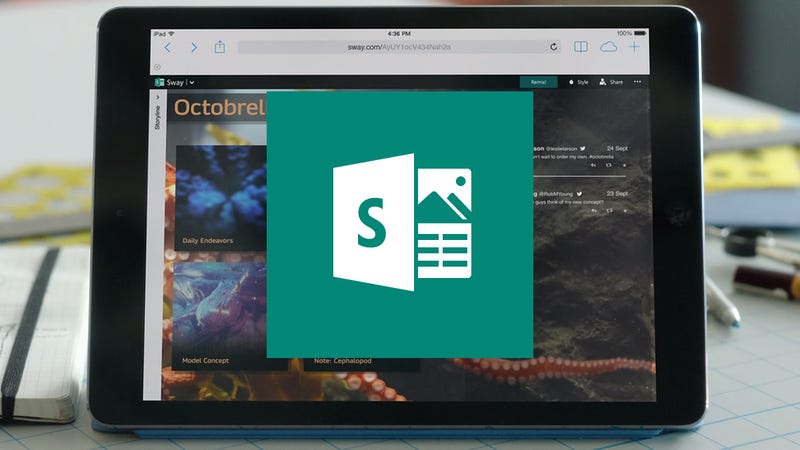Retweet the 24 Sept tweet
800x450 pixels.
608,165
